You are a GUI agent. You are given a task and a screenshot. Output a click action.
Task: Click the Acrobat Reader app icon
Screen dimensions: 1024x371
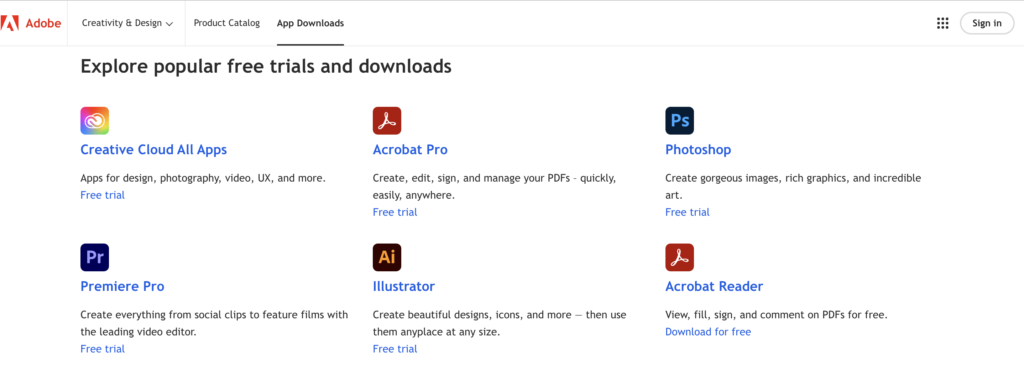point(680,257)
